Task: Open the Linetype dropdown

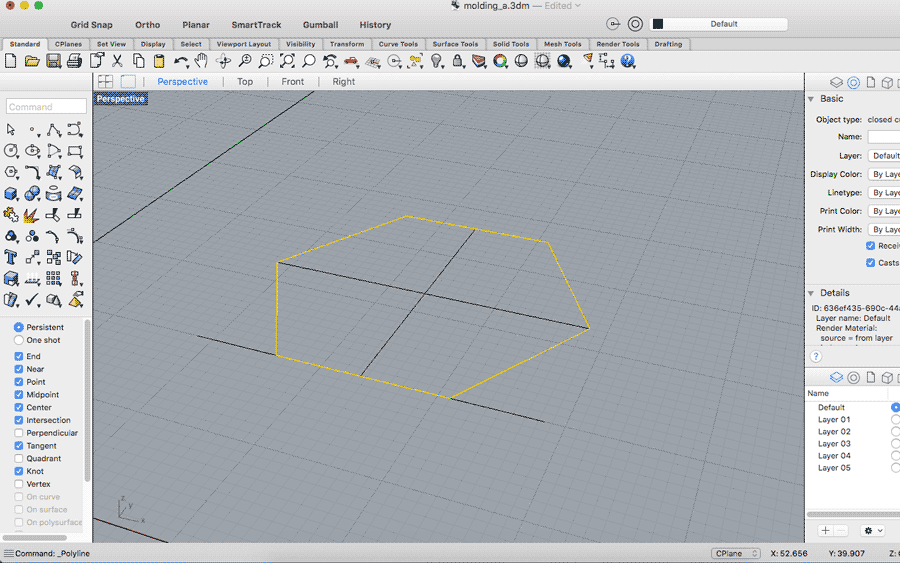Action: click(x=884, y=193)
